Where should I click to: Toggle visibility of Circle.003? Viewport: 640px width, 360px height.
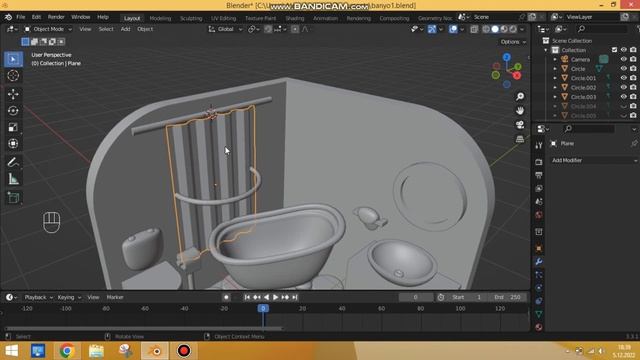tap(623, 97)
